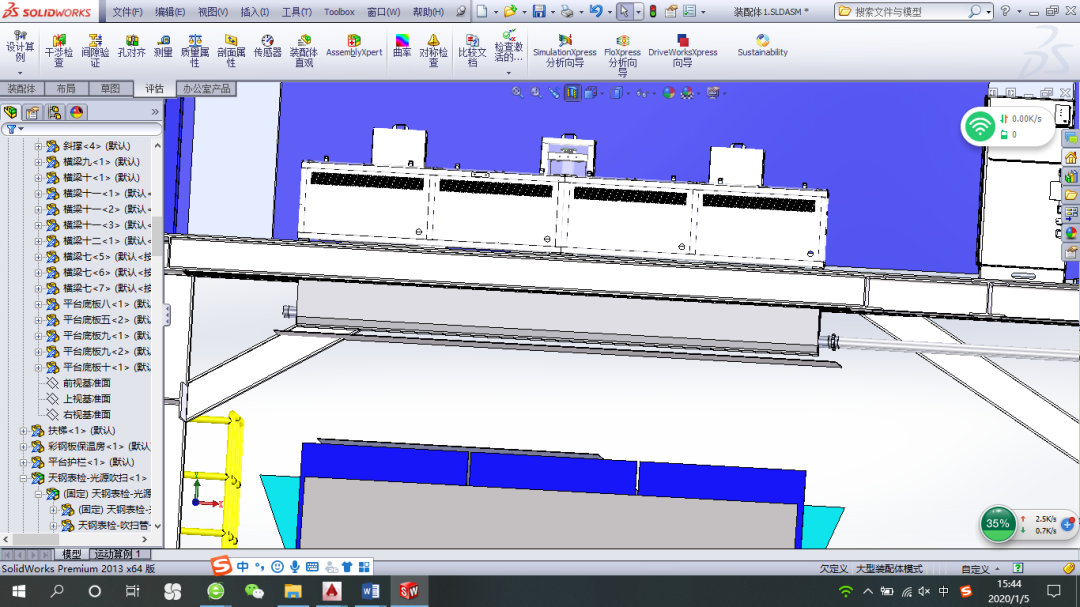Toggle the rebuild traffic light icon
1080x607 pixels.
tap(652, 12)
